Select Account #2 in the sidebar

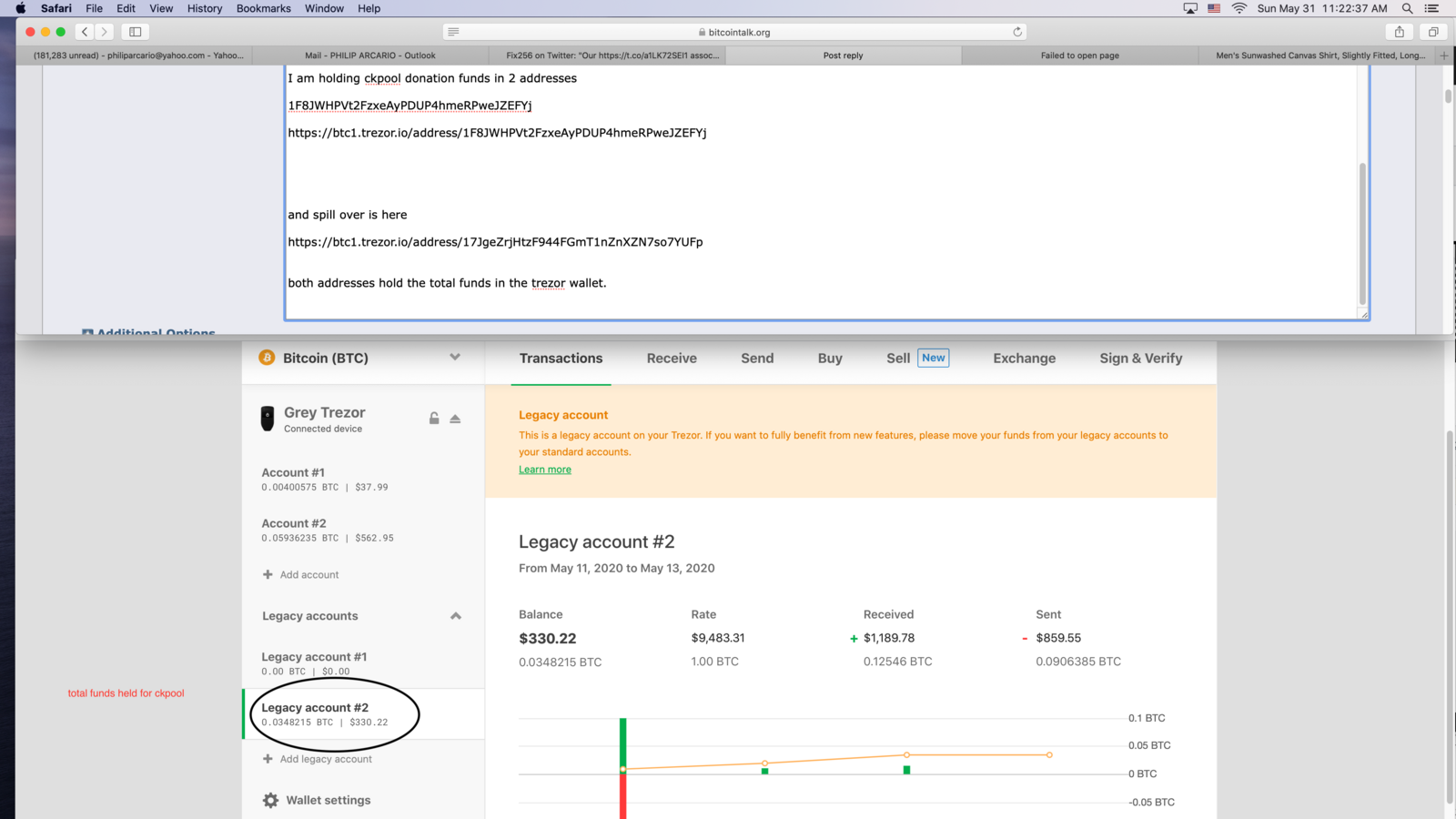[x=362, y=531]
